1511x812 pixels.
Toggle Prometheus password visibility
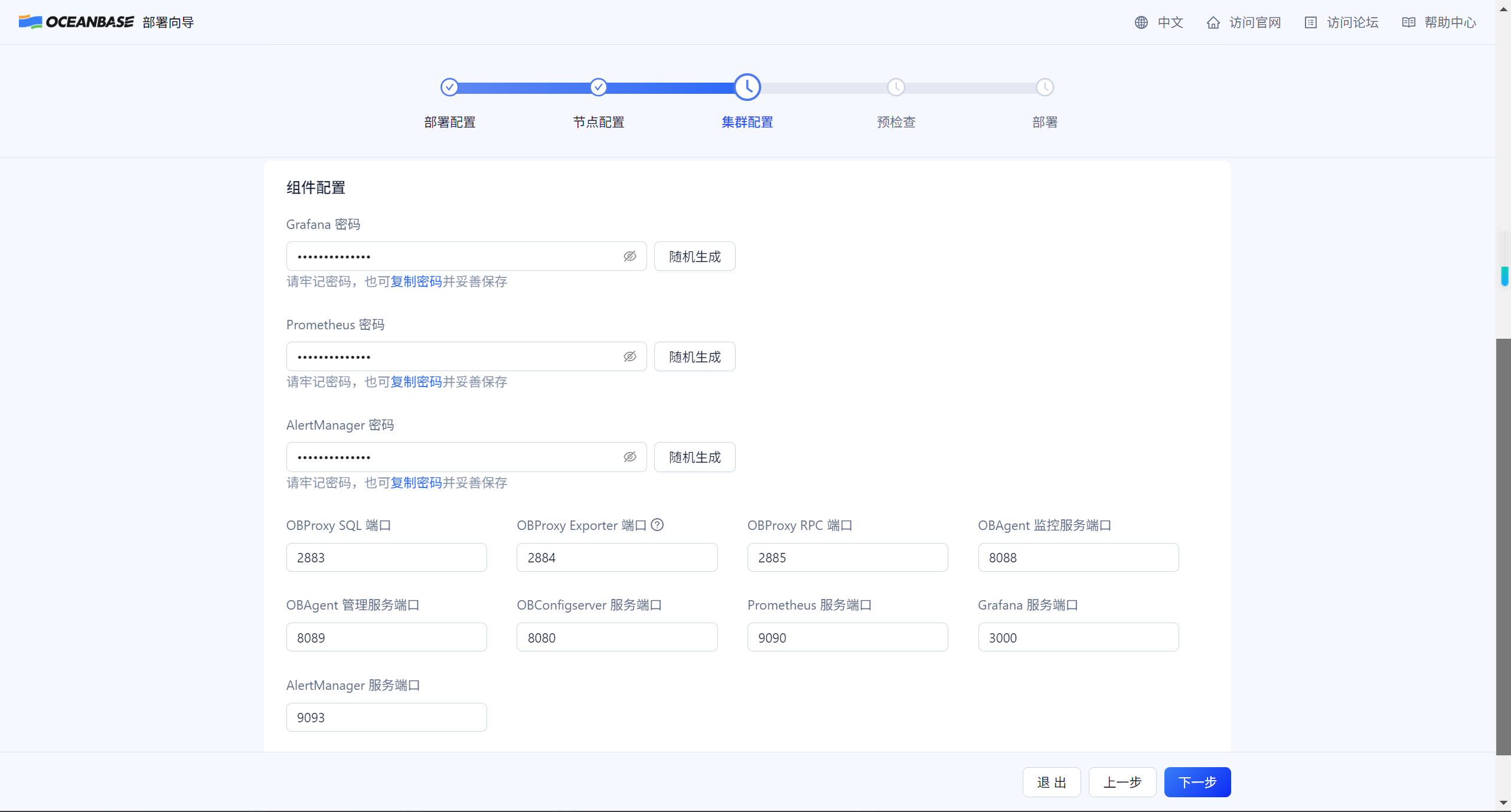tap(629, 356)
